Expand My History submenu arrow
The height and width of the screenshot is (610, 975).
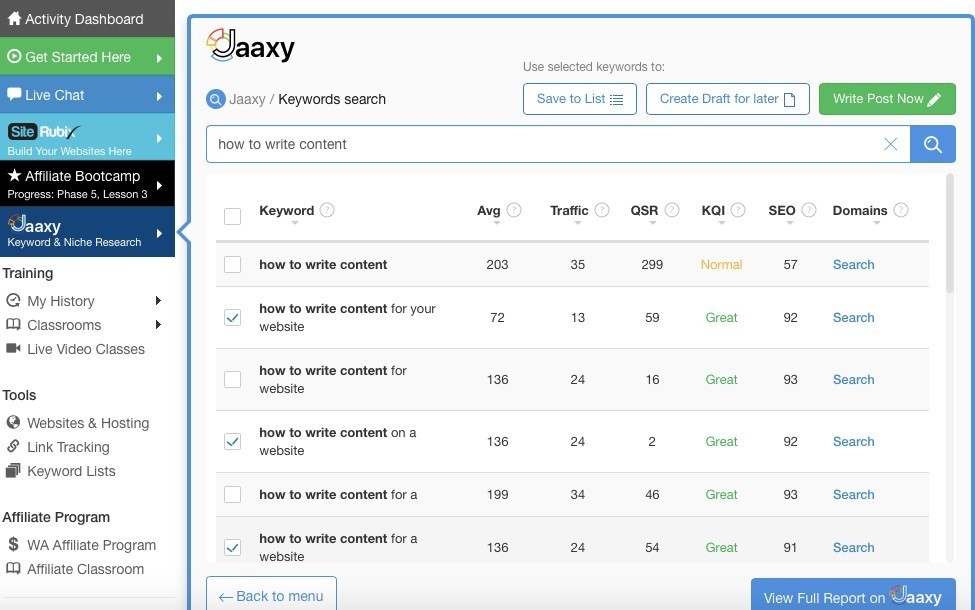pyautogui.click(x=158, y=300)
